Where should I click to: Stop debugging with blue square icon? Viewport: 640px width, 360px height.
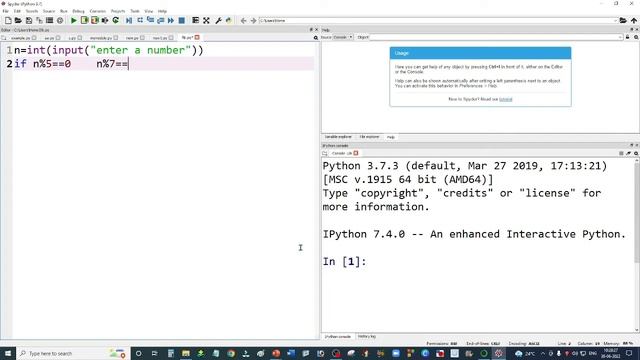point(182,20)
